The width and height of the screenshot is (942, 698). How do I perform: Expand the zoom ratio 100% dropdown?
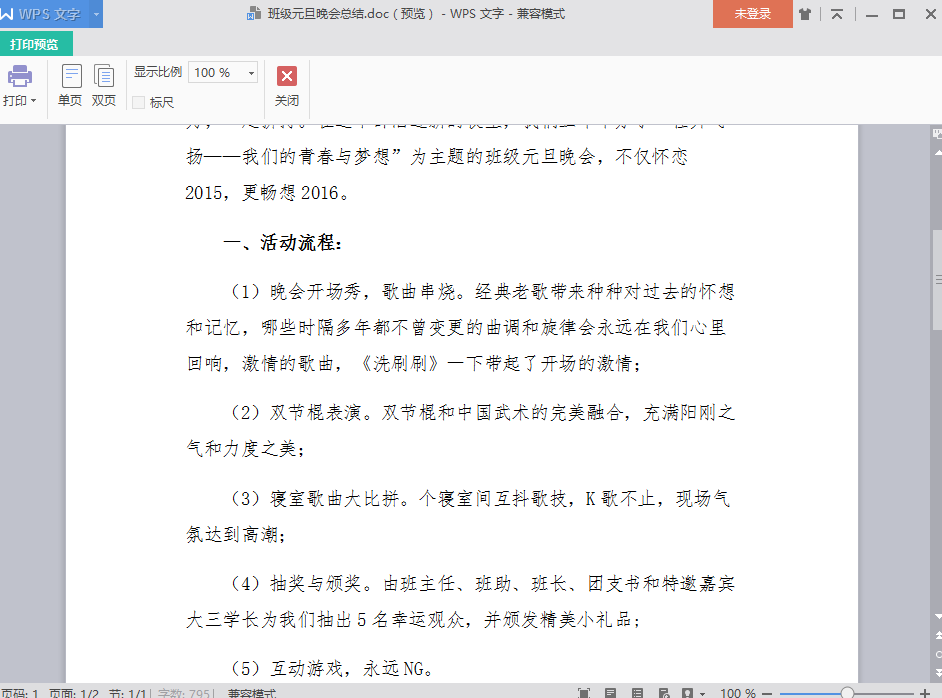coord(250,73)
